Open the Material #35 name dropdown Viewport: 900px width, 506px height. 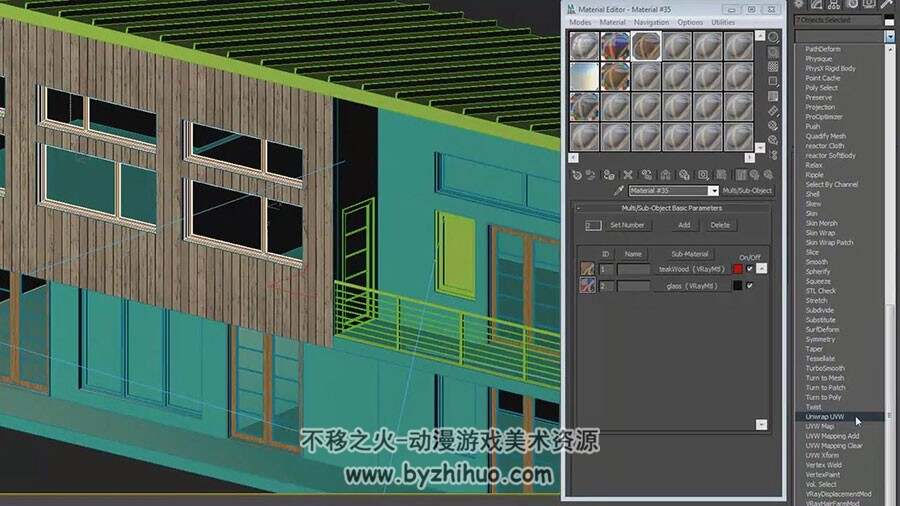click(713, 190)
